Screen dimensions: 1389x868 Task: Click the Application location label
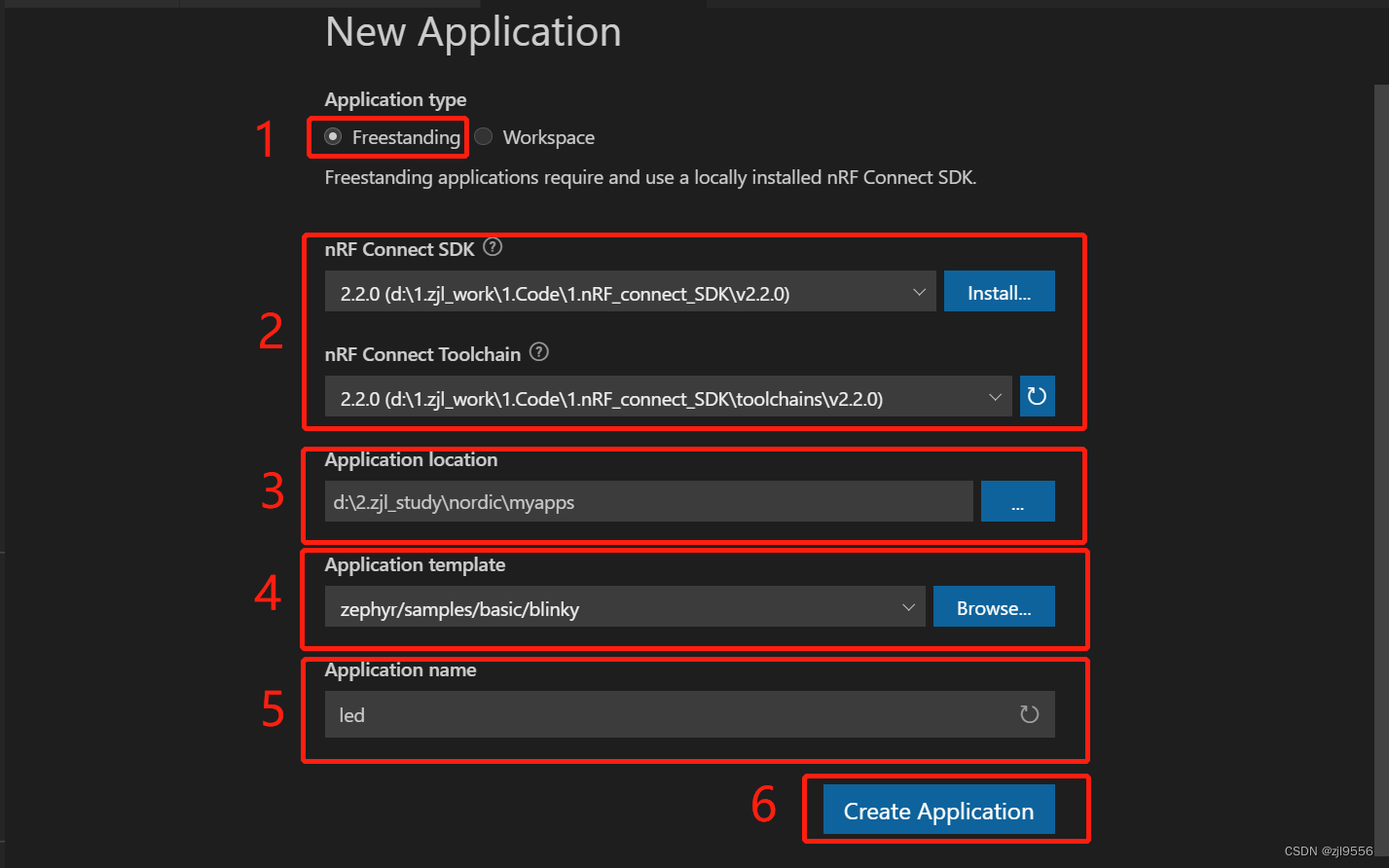411,459
